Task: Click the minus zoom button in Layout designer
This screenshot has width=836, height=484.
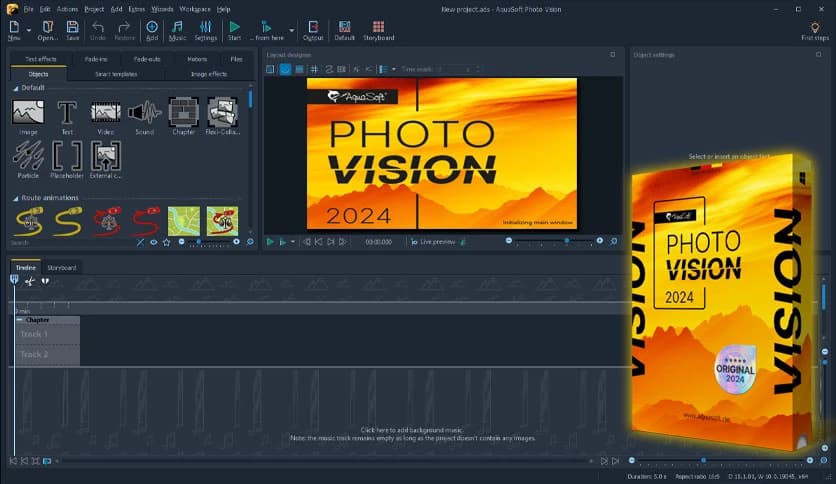Action: 509,241
